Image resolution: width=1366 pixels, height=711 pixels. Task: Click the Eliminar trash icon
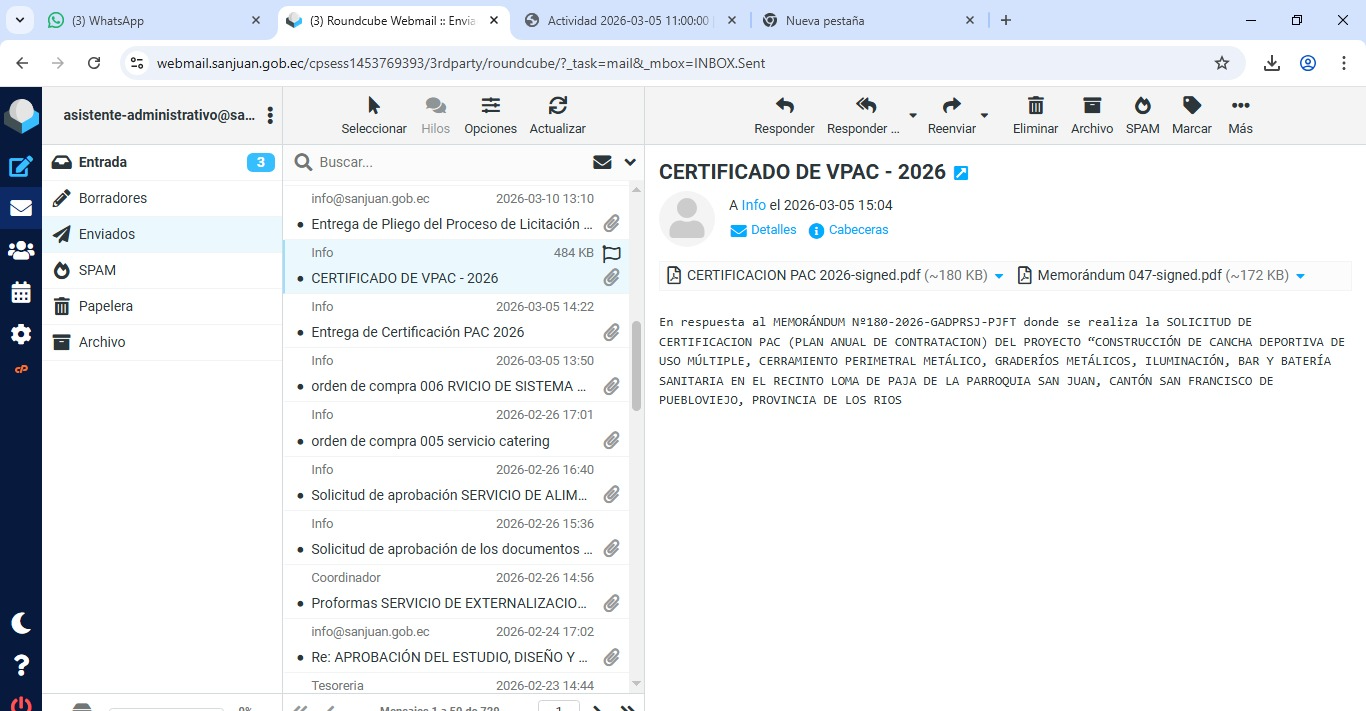coord(1035,106)
